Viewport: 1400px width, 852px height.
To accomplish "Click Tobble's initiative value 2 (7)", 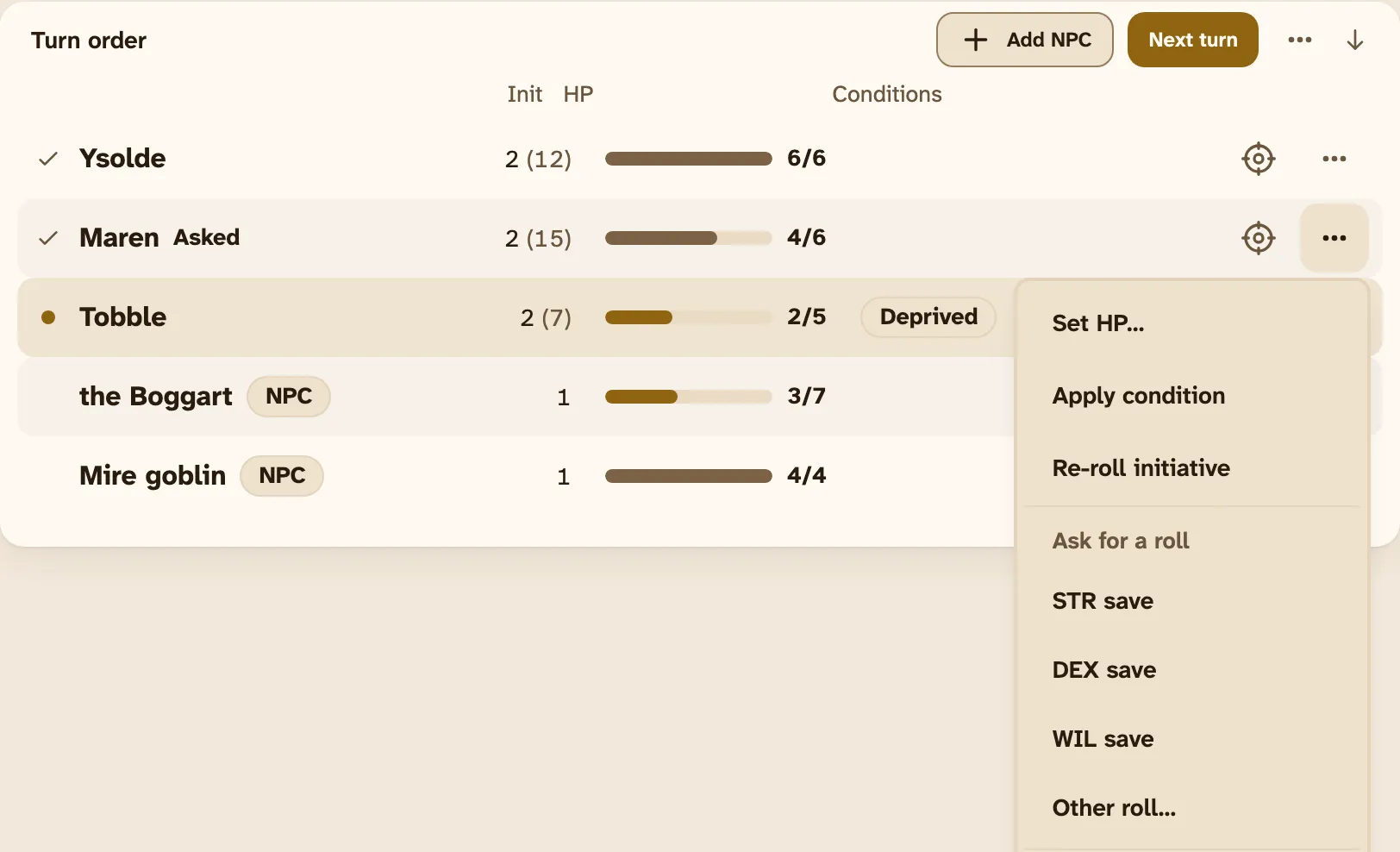I will 546,318.
